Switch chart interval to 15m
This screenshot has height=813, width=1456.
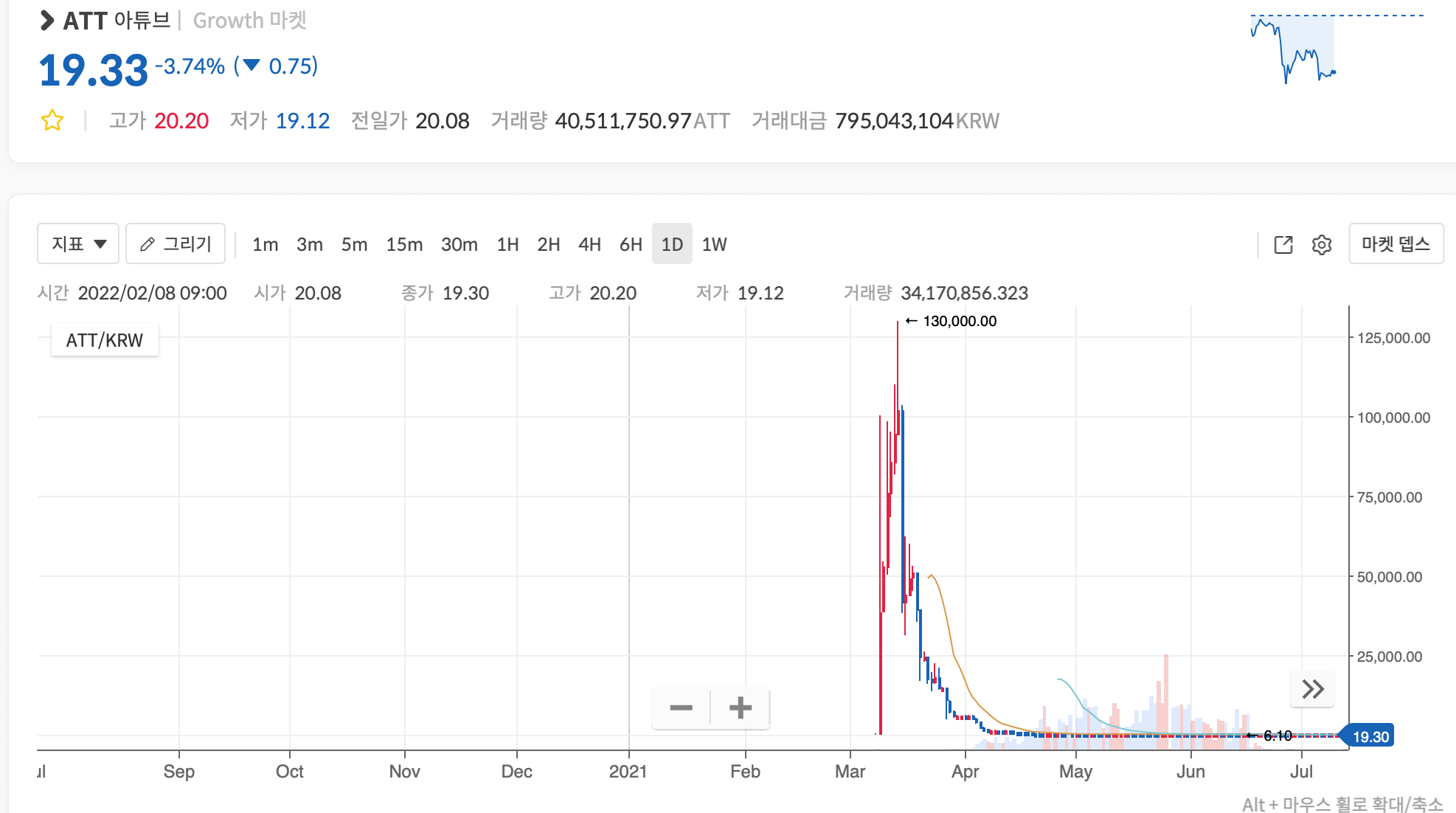[x=404, y=244]
